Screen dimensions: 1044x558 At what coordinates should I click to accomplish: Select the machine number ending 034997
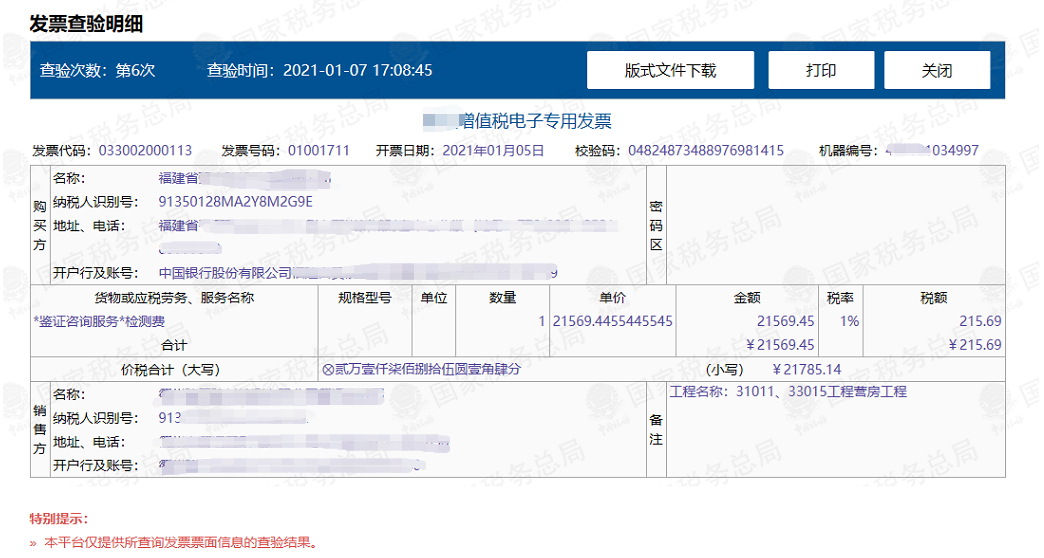point(932,150)
